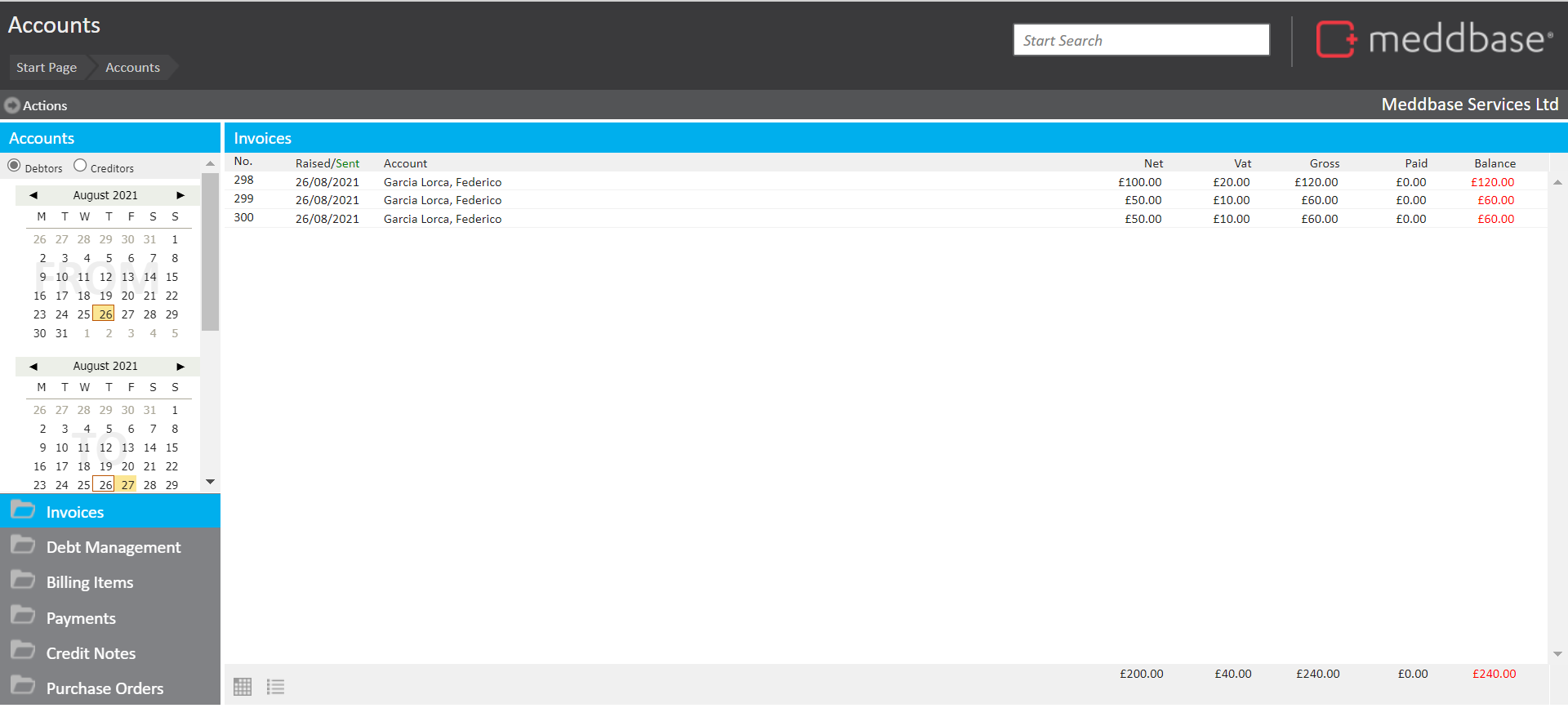Open the Debt Management folder

tap(113, 547)
